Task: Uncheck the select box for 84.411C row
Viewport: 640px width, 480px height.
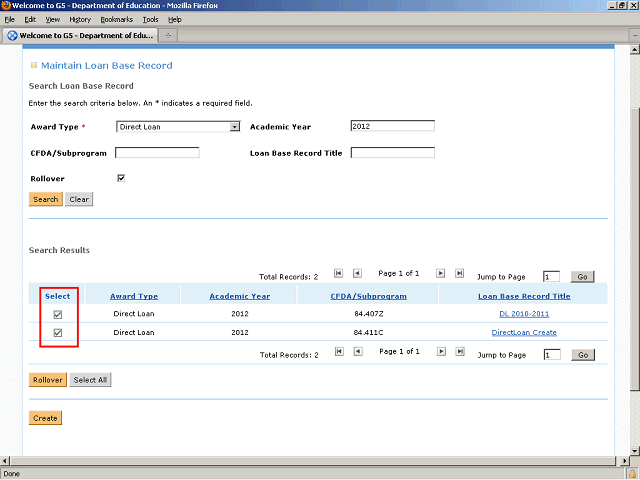Action: pos(58,333)
